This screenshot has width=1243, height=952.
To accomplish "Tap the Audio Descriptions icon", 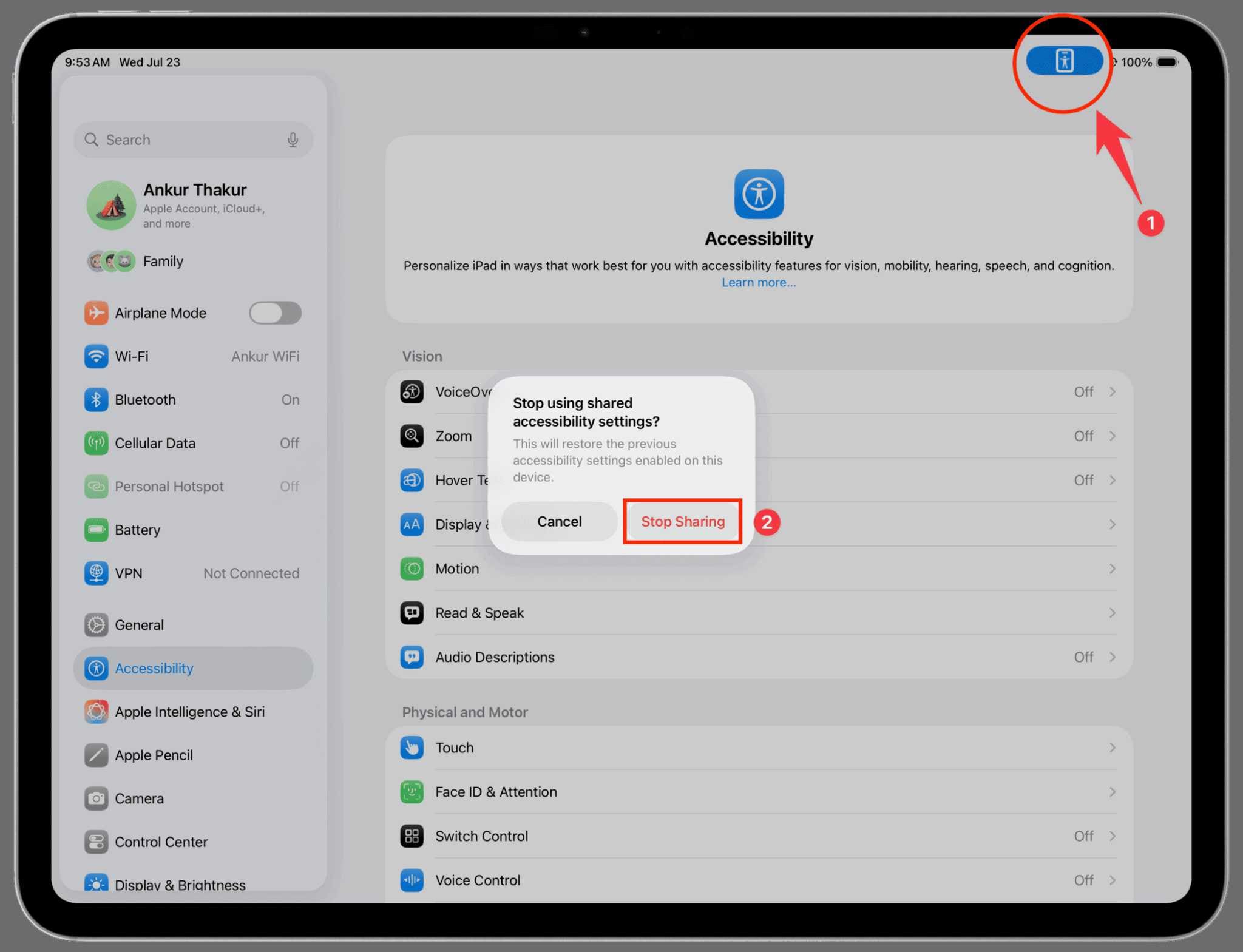I will tap(412, 657).
